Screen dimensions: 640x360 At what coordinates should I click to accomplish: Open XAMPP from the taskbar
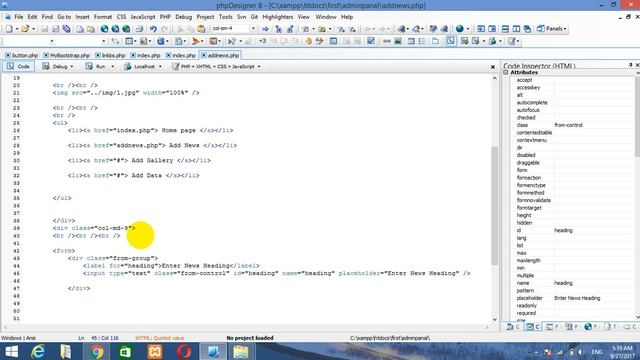[154, 351]
